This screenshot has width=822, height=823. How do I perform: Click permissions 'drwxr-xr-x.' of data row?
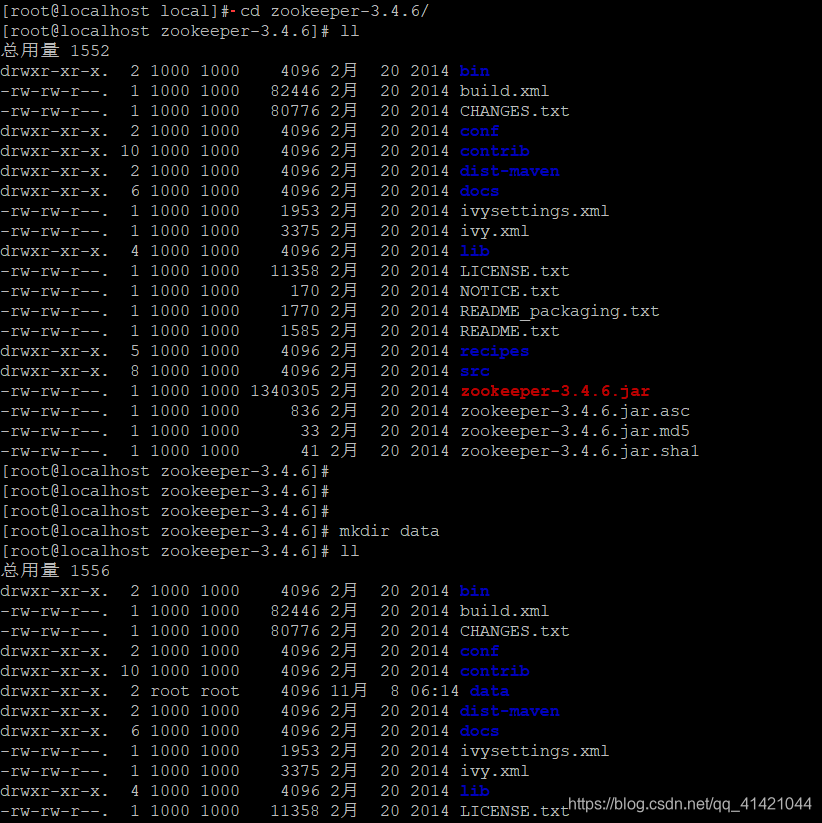[x=55, y=691]
